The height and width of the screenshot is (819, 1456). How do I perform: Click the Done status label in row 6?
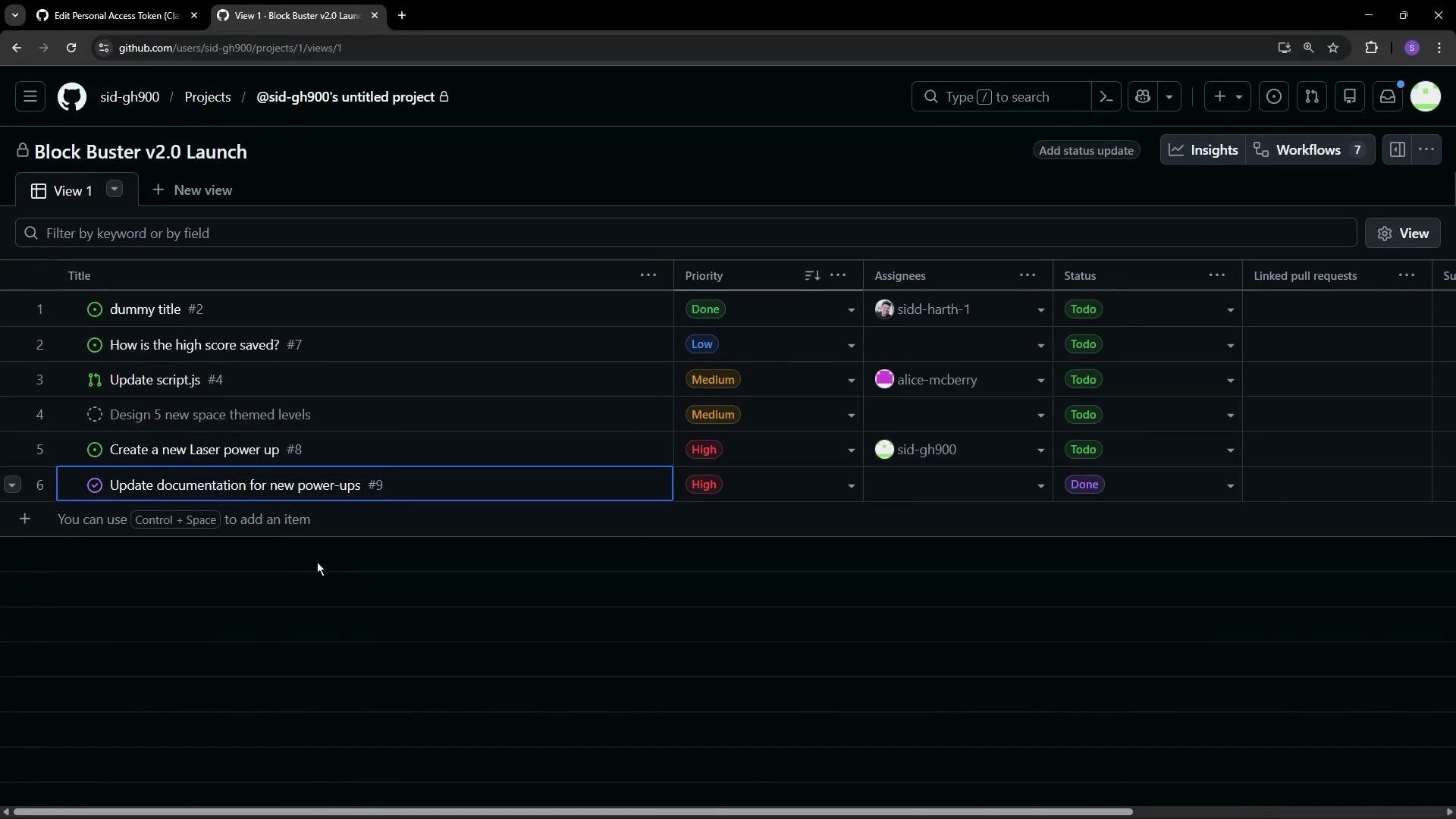click(1084, 485)
